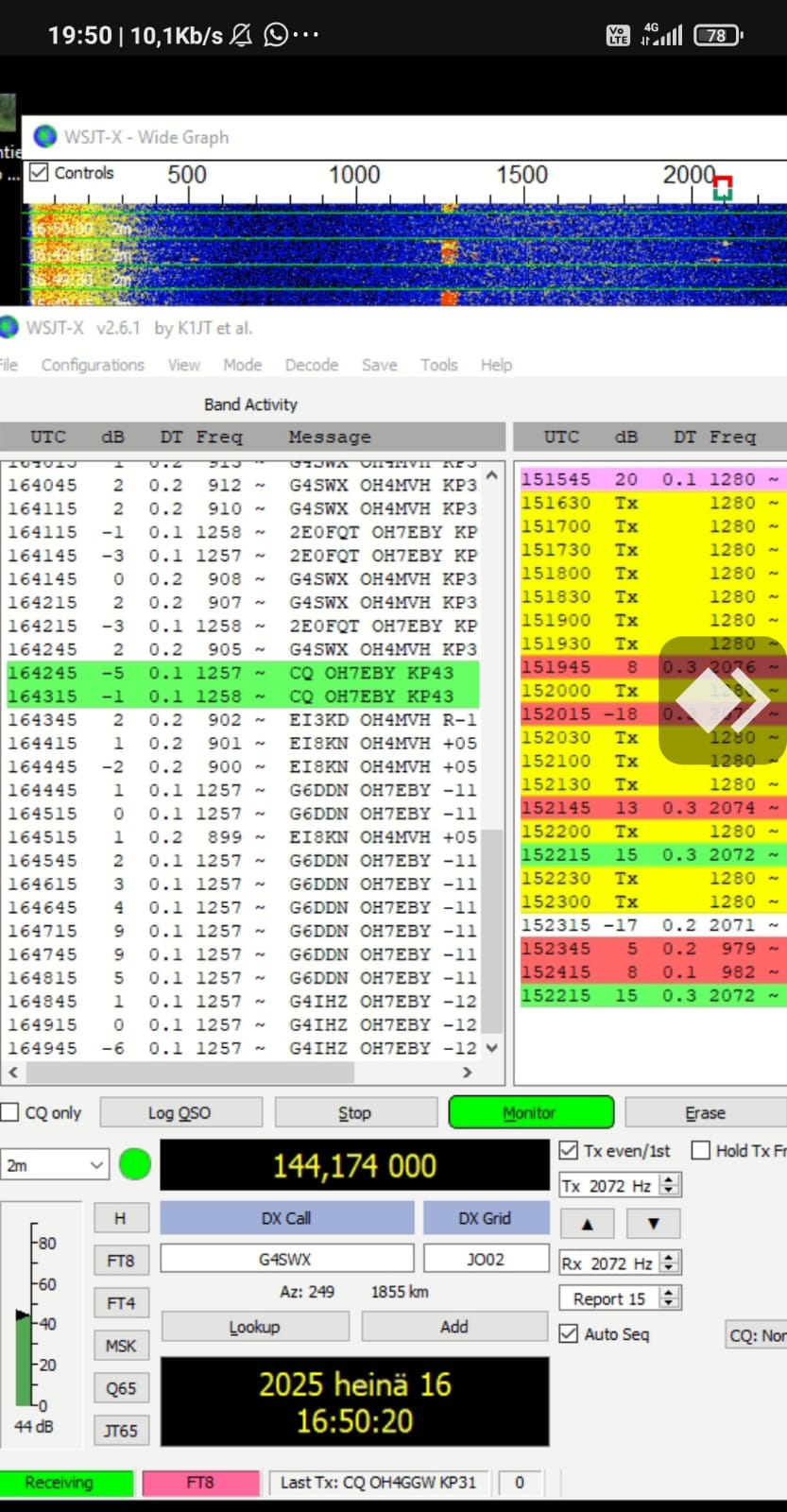Click the pink FT8 status bar indicator

click(x=200, y=1483)
